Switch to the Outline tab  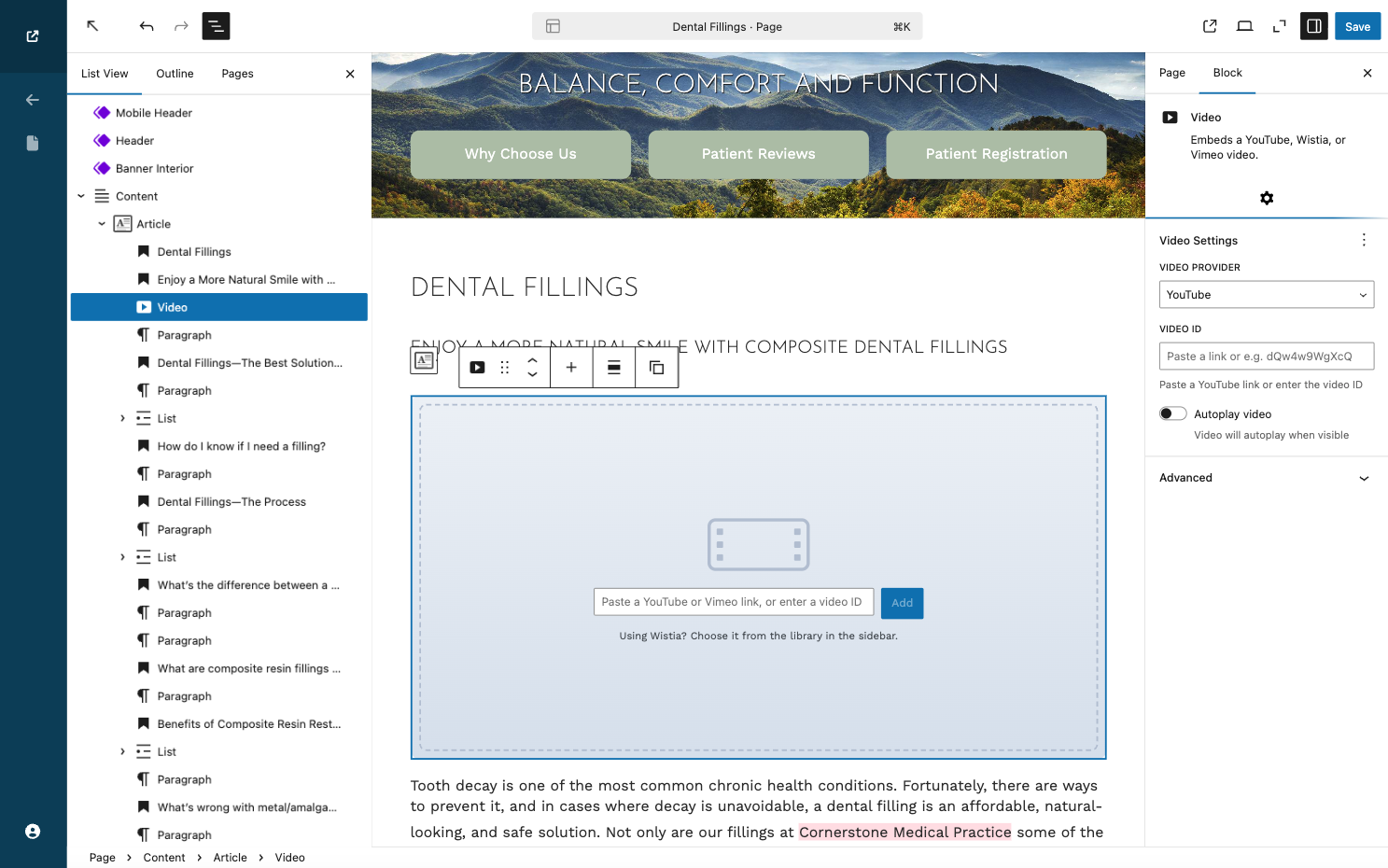(x=175, y=74)
